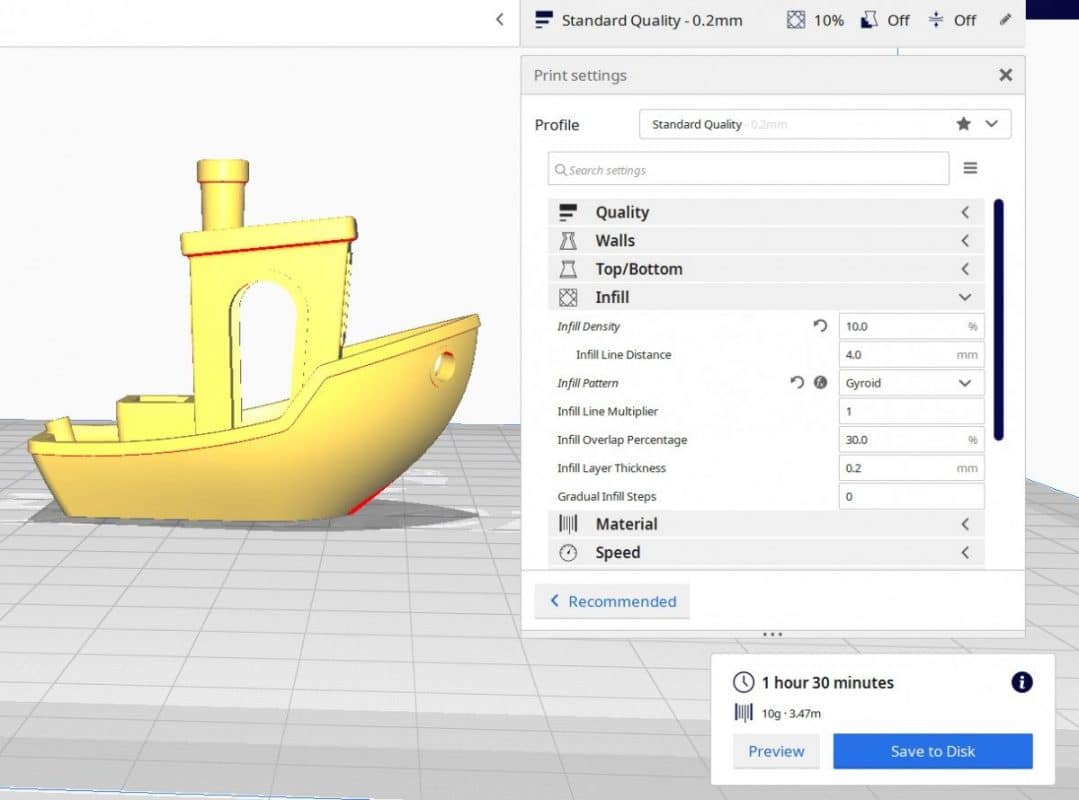1079x800 pixels.
Task: Expand the Top/Bottom section chevron
Action: point(965,269)
